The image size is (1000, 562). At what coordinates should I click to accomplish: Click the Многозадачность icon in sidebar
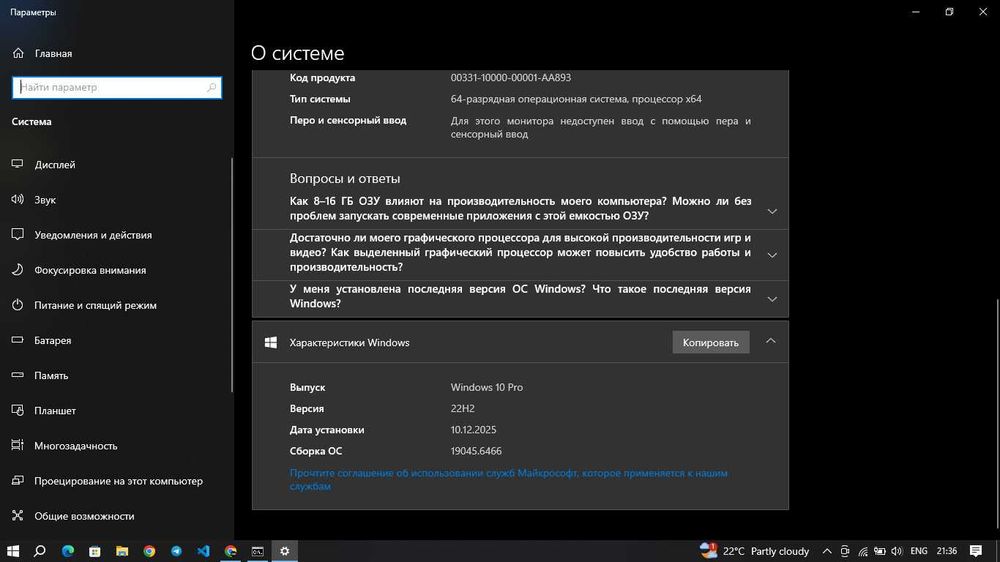(17, 445)
